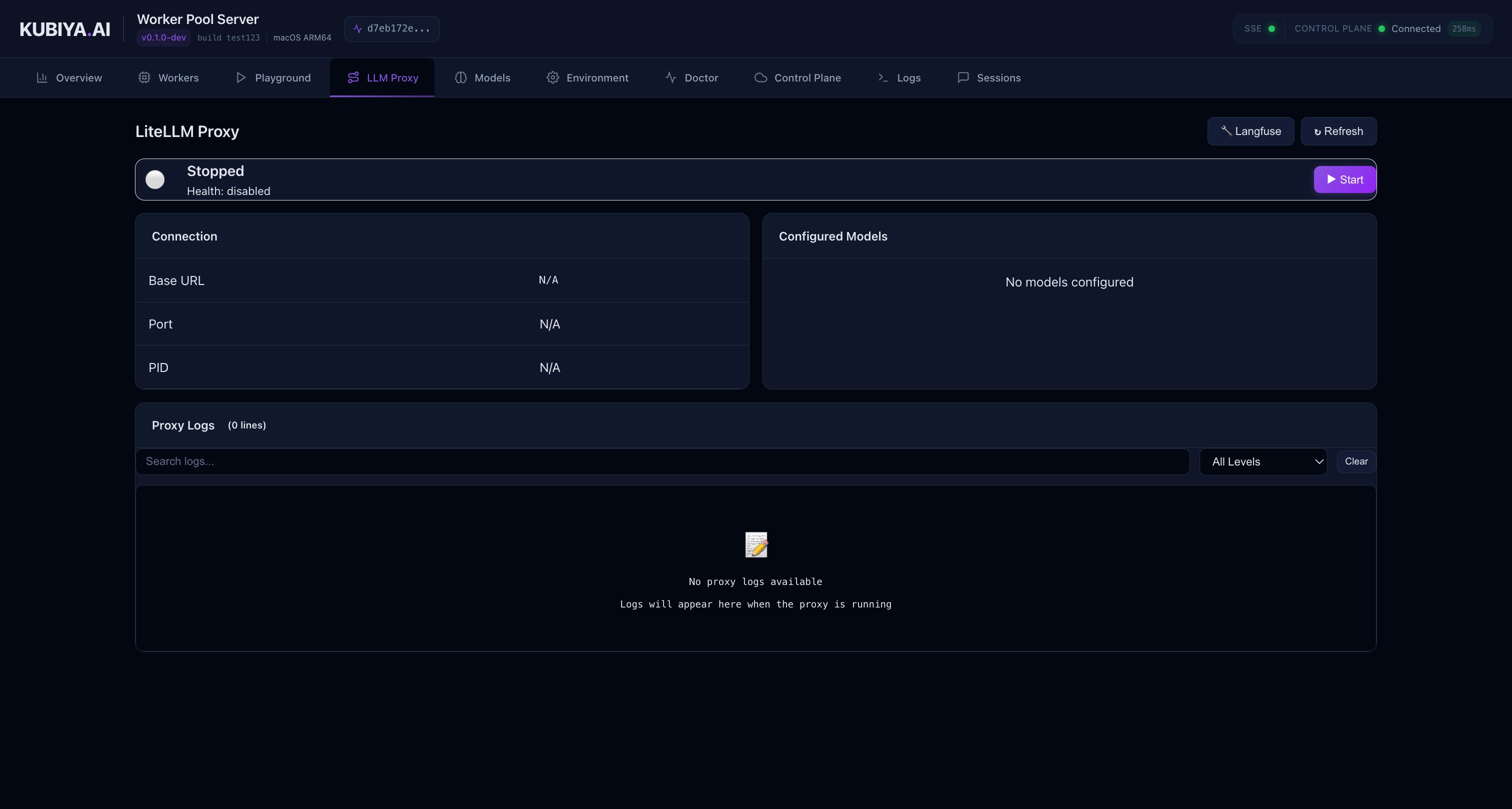The image size is (1512, 809).
Task: Clear the proxy logs
Action: pos(1356,461)
